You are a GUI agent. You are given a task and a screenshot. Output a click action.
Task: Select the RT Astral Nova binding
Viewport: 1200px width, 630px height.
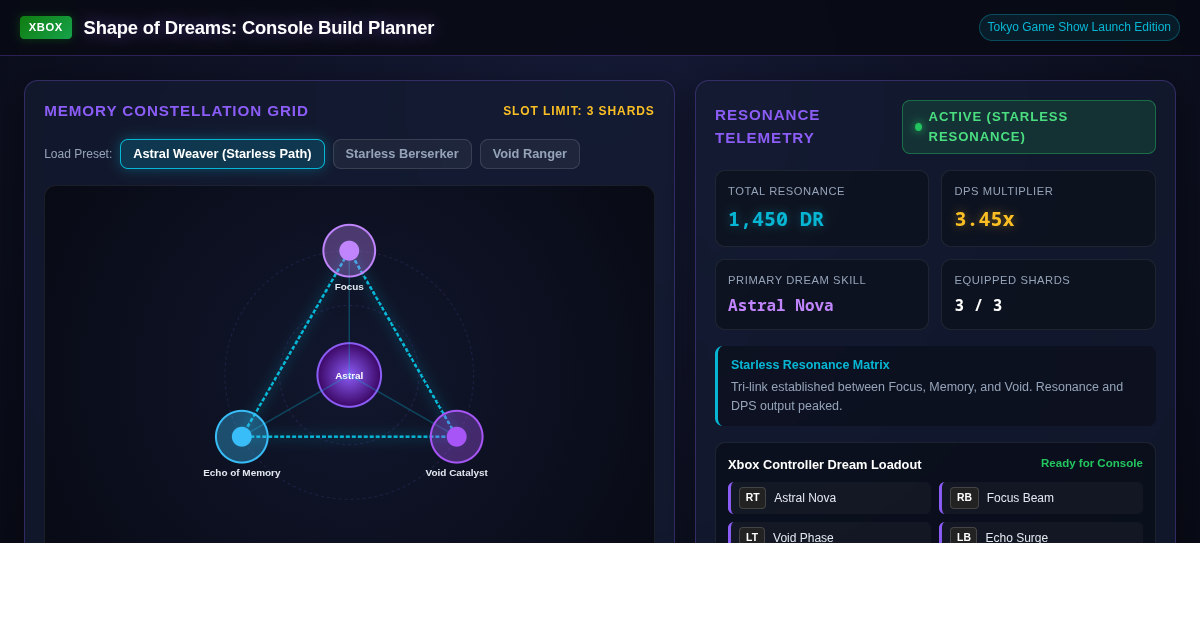pyautogui.click(x=829, y=498)
